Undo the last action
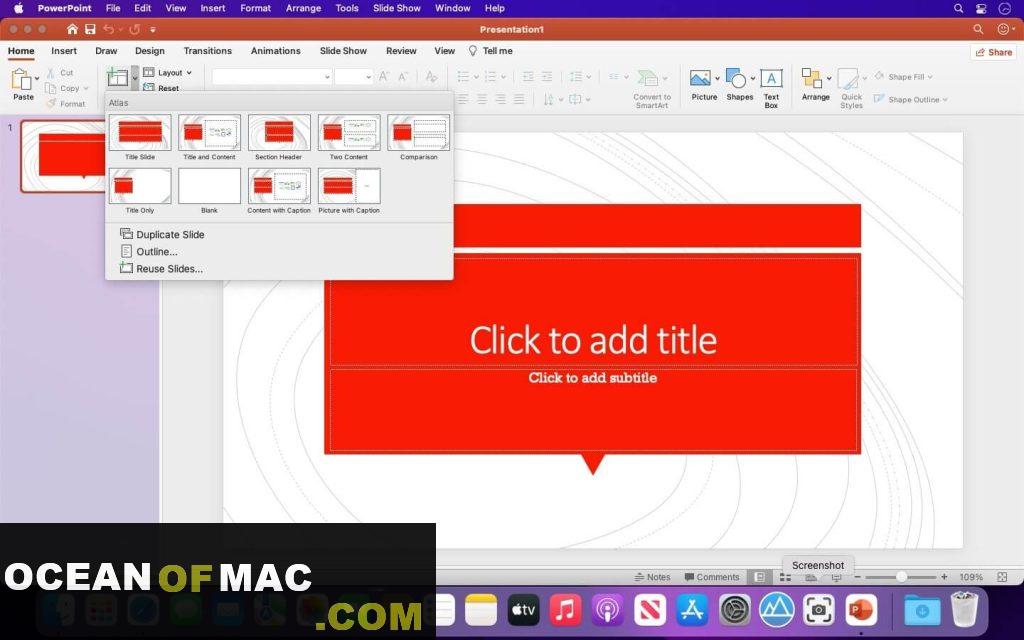The width and height of the screenshot is (1024, 640). point(108,29)
